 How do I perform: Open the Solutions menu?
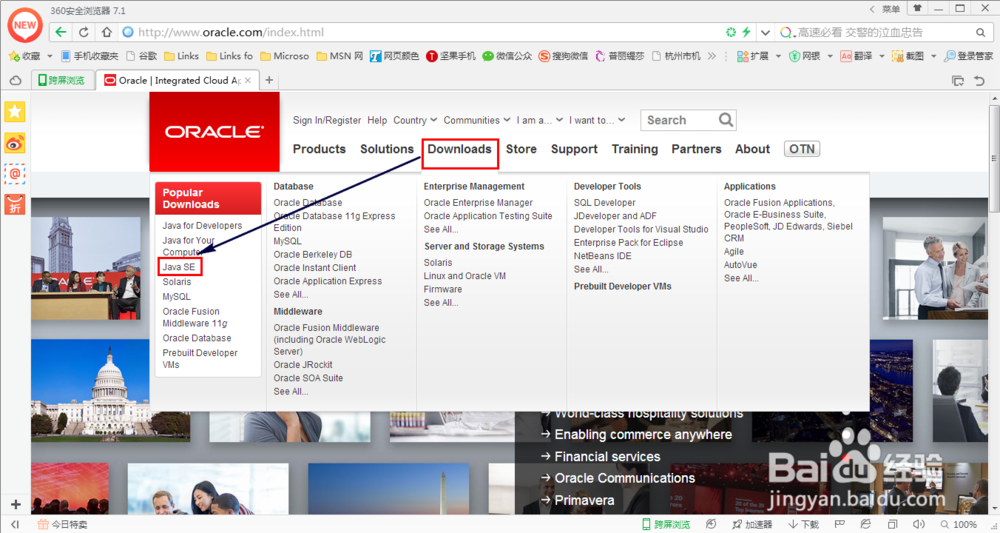tap(386, 149)
